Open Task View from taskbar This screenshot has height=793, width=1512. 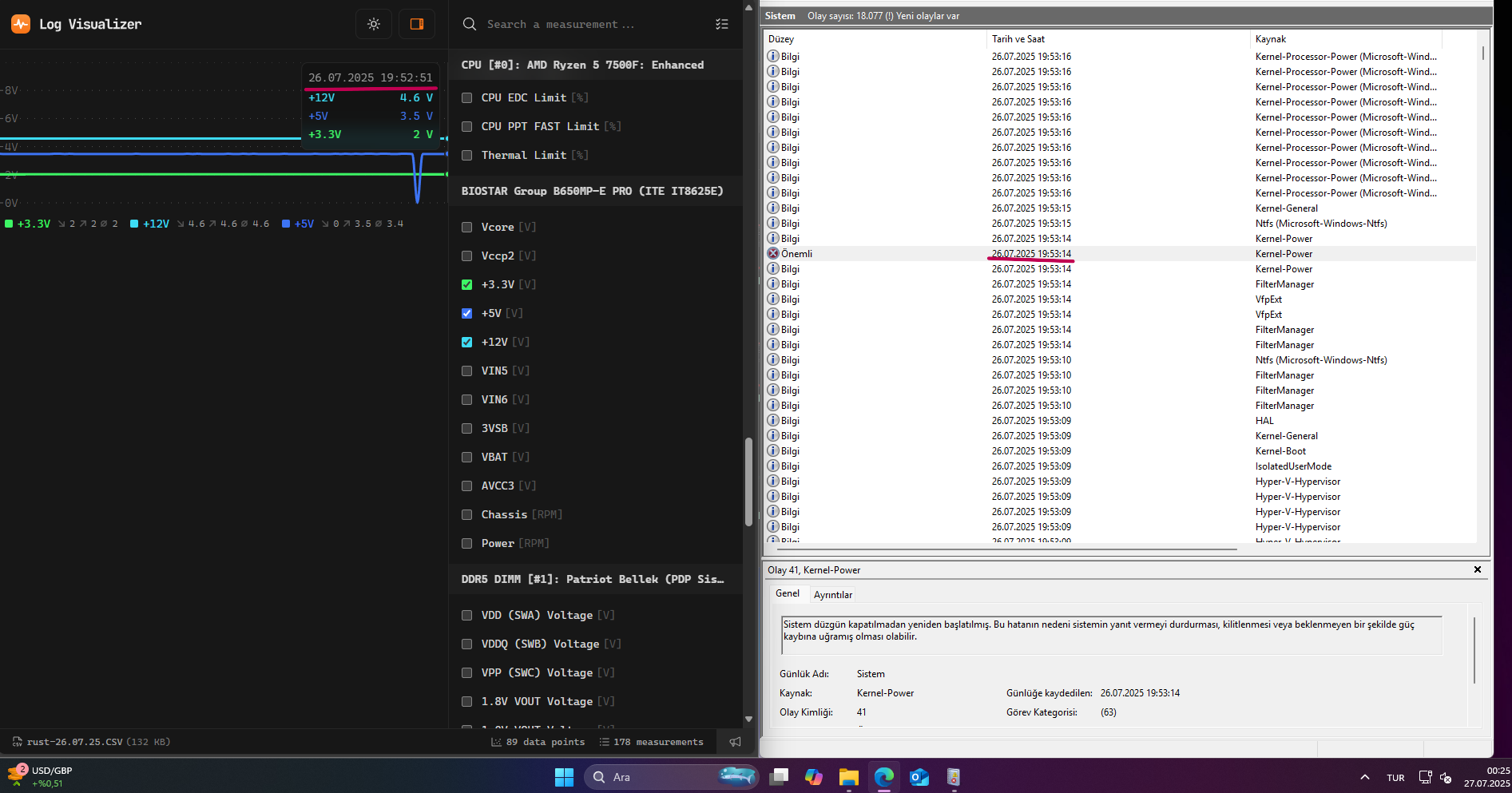click(x=779, y=777)
